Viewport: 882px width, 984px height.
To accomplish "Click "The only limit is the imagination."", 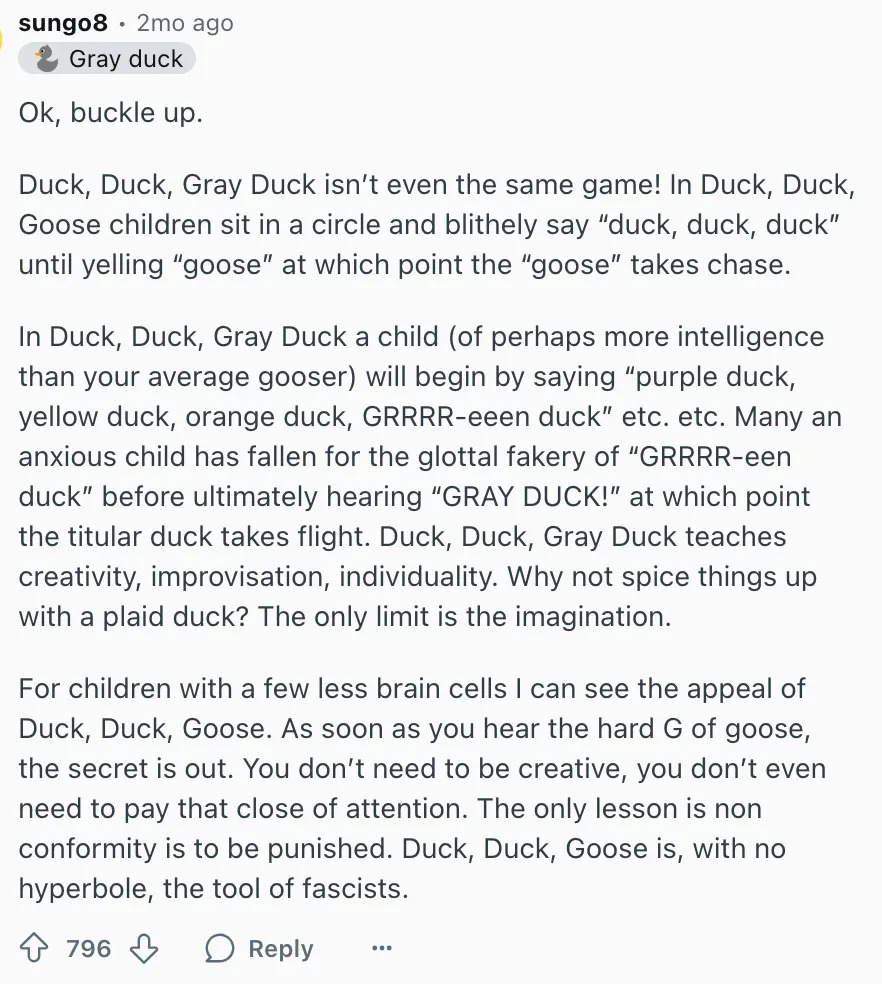I will point(464,617).
